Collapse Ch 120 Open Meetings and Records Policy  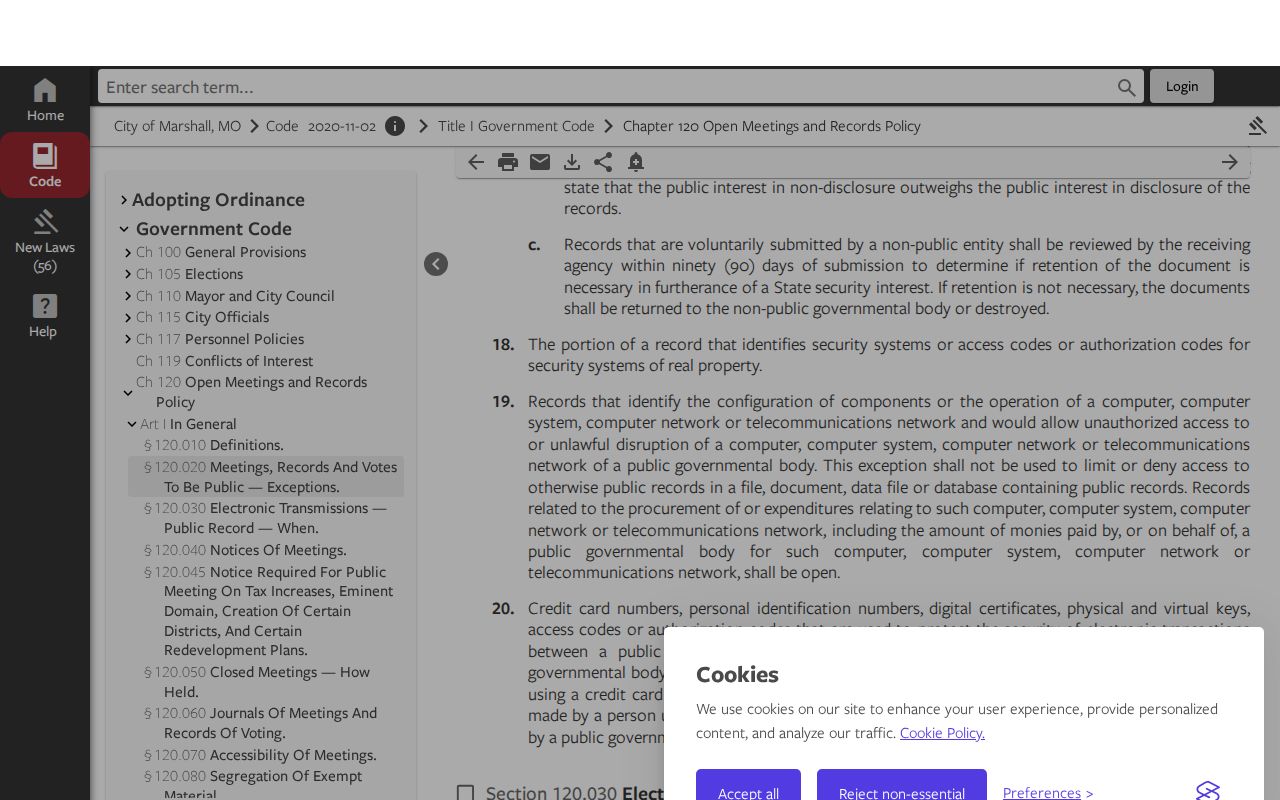pos(128,393)
